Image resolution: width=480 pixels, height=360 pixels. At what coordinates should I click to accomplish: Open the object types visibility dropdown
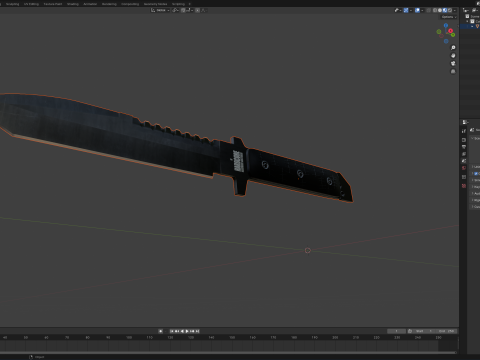397,10
